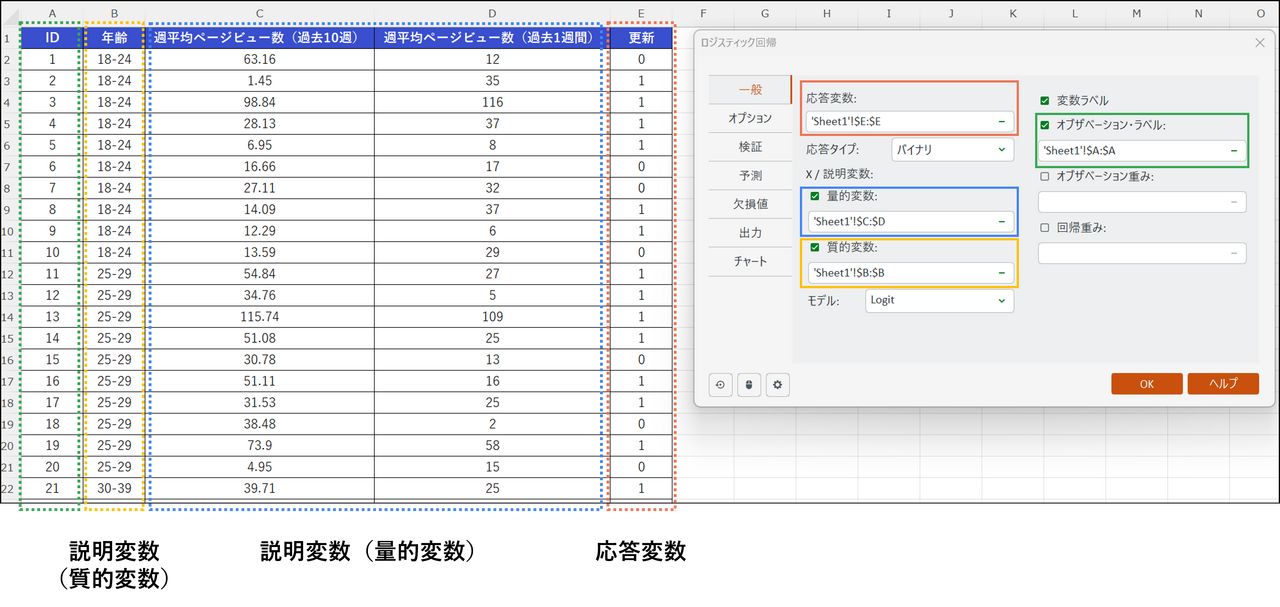The height and width of the screenshot is (607, 1280).
Task: Switch to the オプション tab
Action: [750, 118]
